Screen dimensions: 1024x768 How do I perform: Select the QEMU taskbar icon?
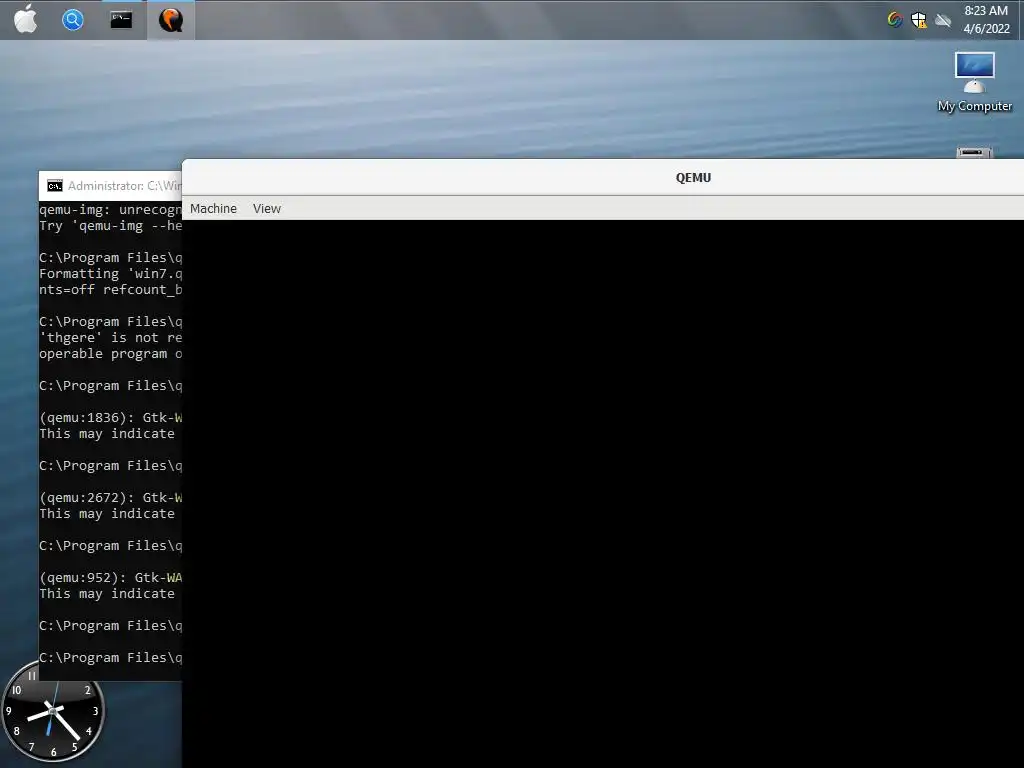coord(170,20)
